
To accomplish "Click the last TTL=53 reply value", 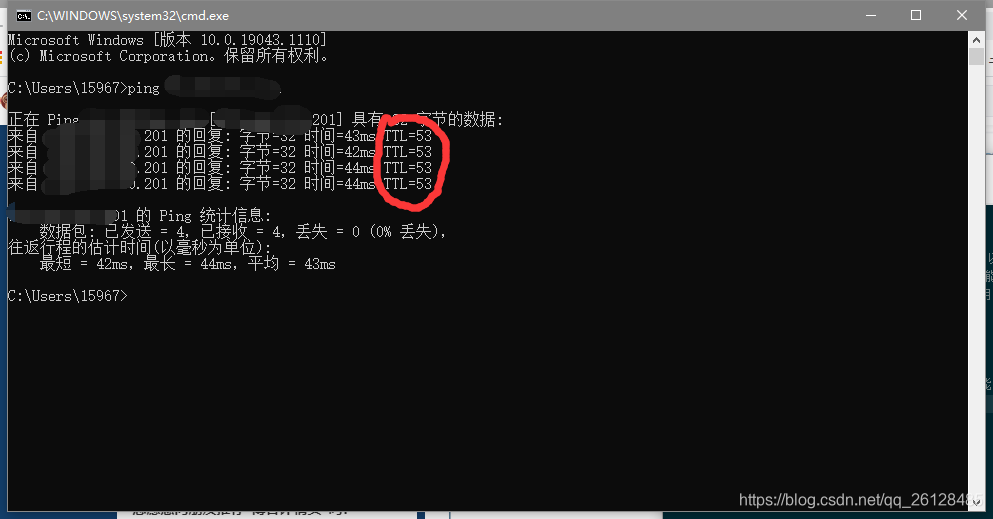I will (x=407, y=184).
